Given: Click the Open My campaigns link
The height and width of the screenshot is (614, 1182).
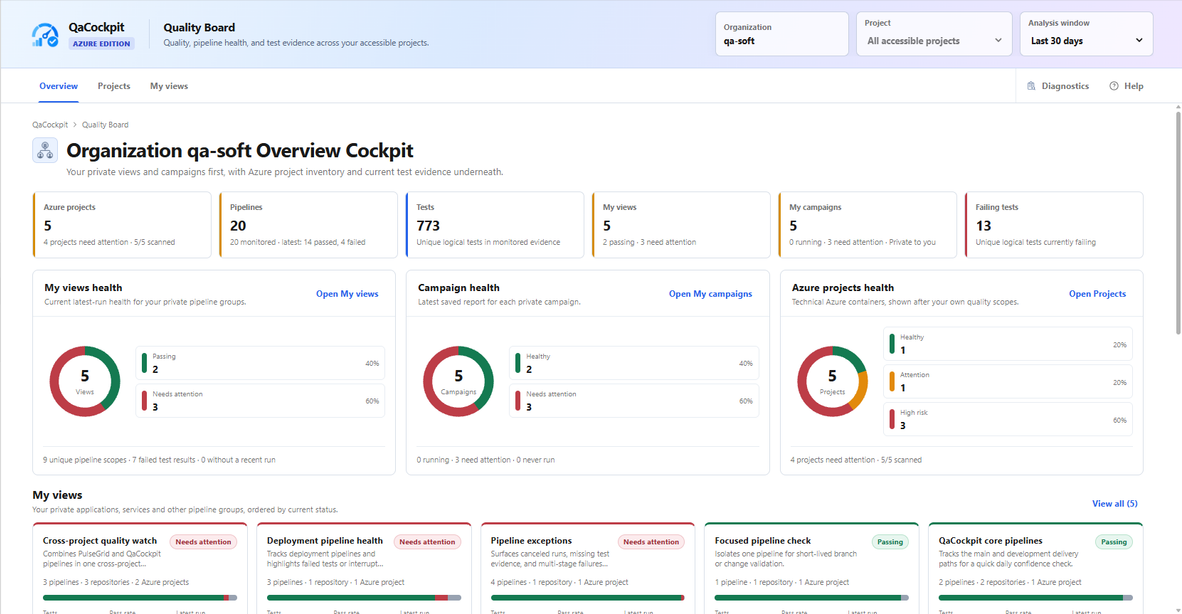Looking at the screenshot, I should pos(710,294).
